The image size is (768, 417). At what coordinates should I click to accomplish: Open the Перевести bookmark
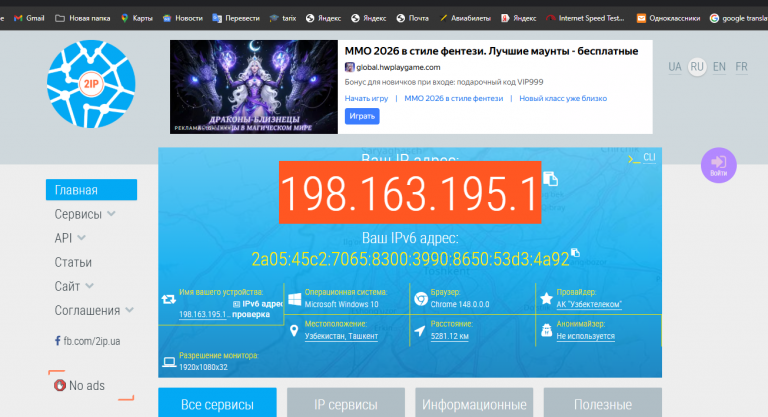click(236, 18)
